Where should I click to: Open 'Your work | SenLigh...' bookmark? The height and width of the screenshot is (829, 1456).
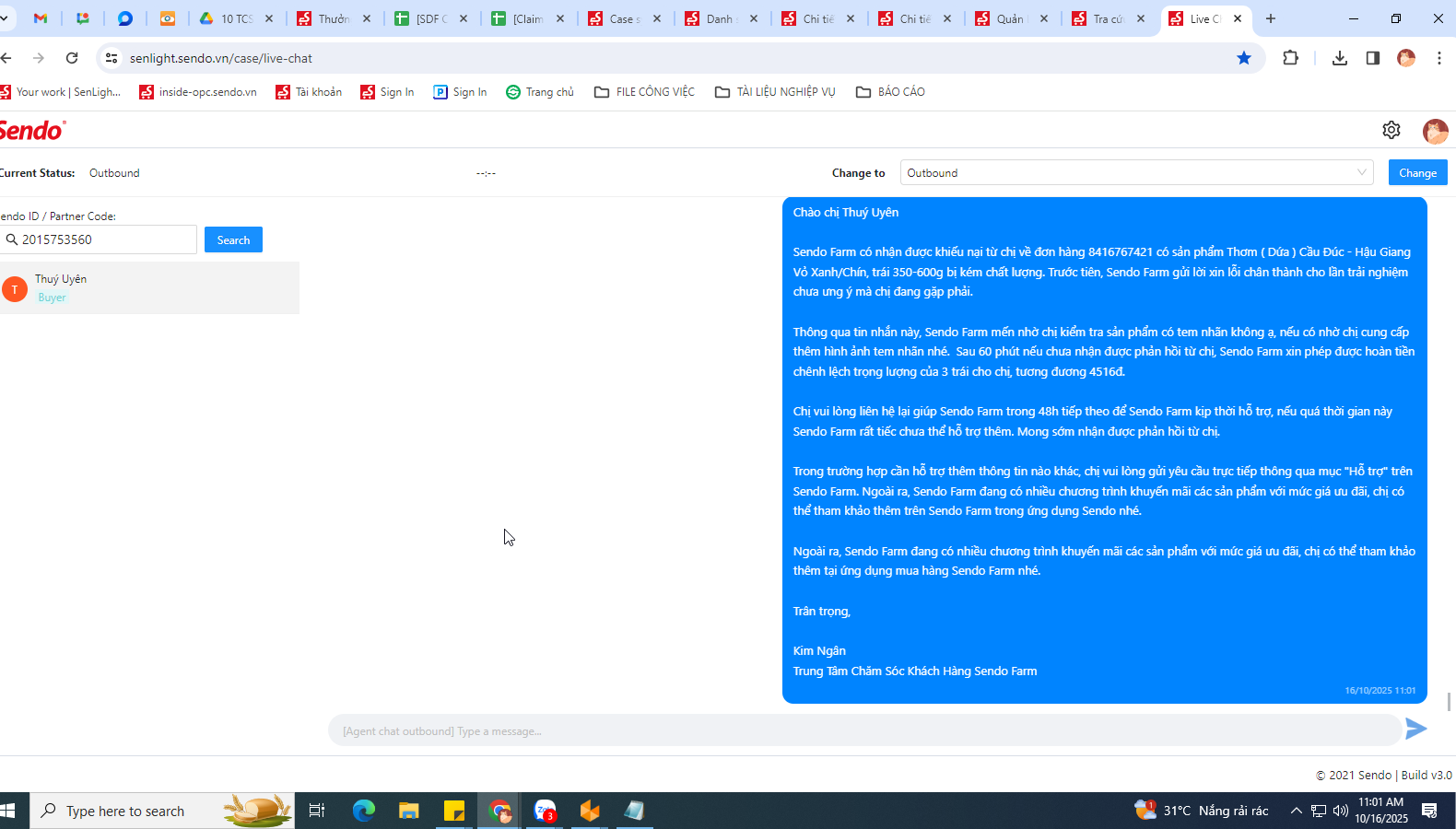[x=61, y=92]
